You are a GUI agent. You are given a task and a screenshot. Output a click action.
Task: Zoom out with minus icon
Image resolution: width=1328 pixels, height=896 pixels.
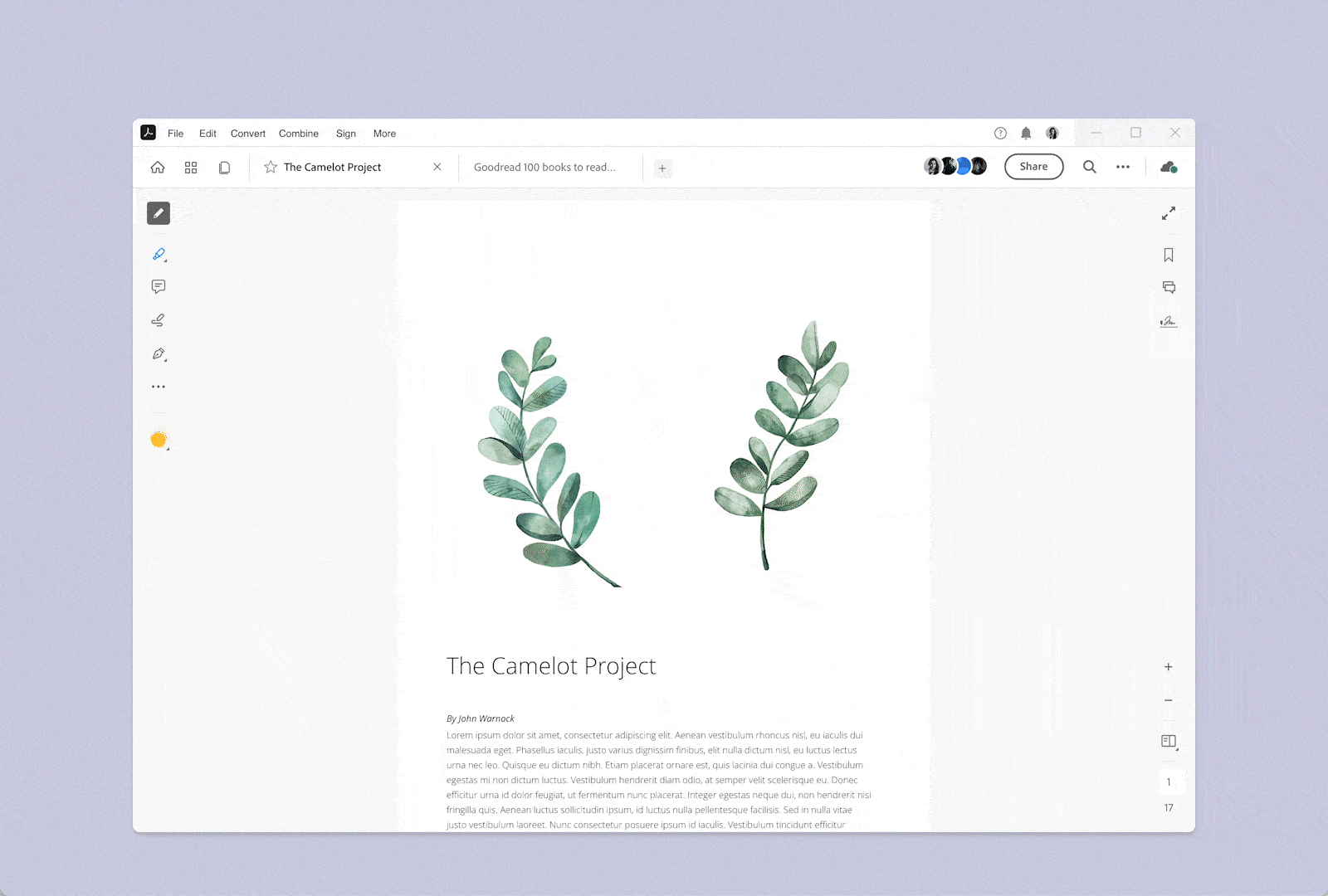click(1169, 701)
